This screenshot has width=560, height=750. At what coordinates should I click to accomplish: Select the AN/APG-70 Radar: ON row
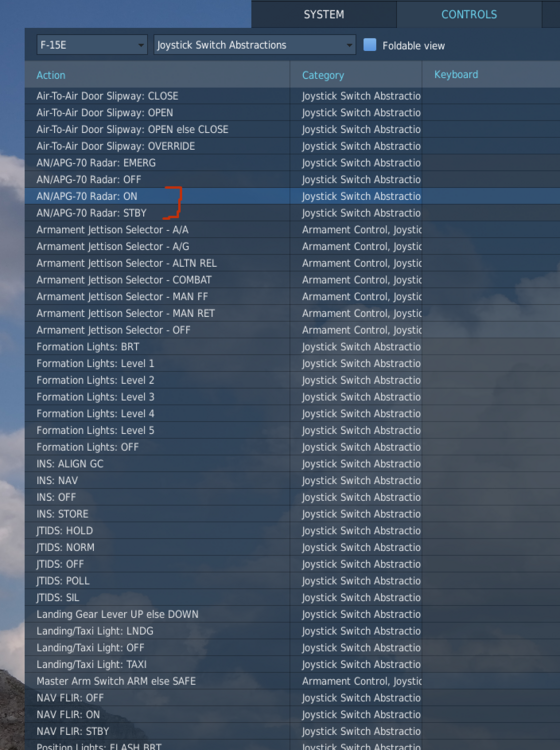point(292,196)
